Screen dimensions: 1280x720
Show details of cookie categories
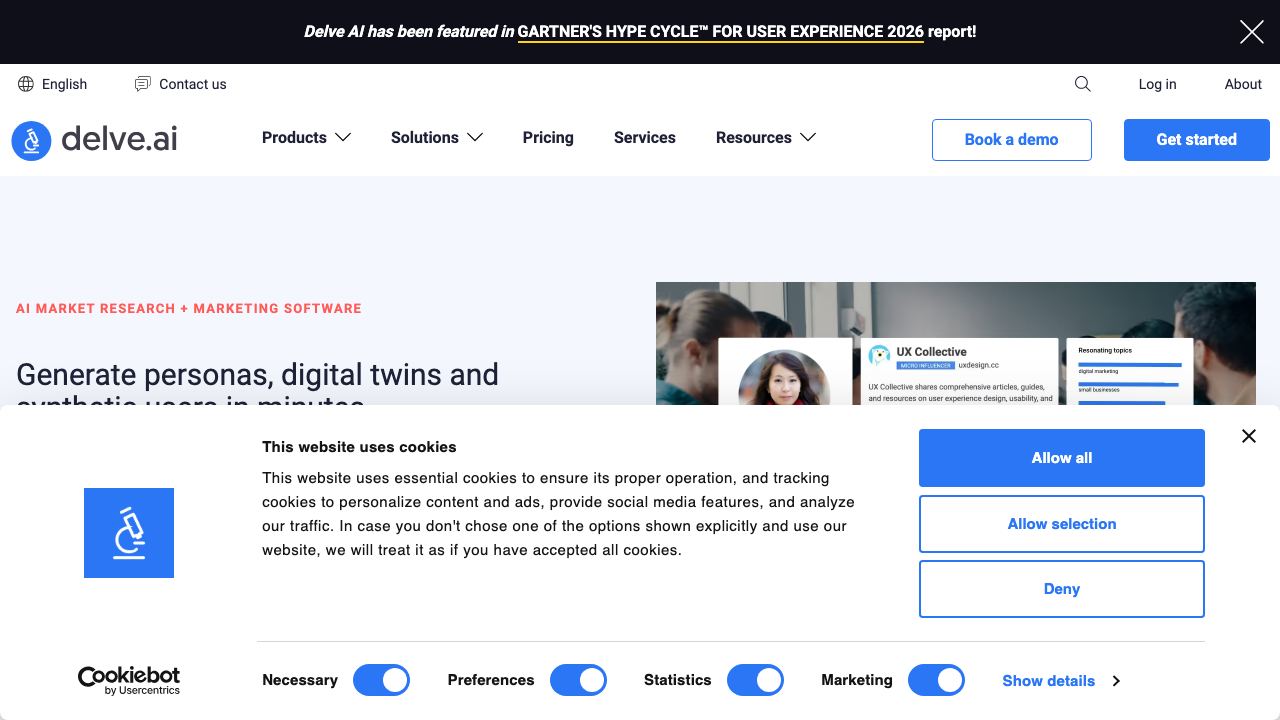tap(1049, 681)
